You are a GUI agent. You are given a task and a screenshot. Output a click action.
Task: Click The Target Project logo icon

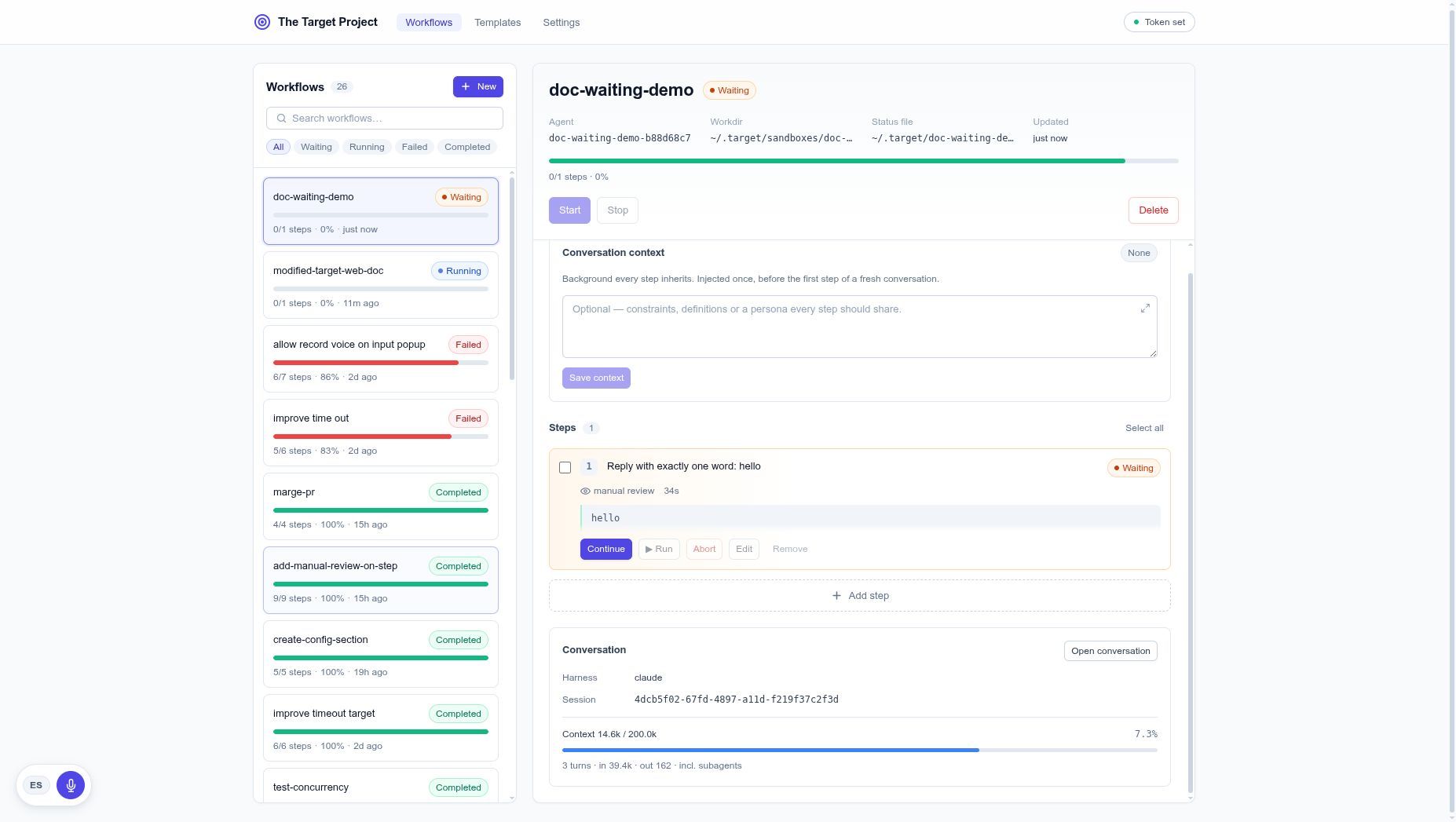pos(262,22)
